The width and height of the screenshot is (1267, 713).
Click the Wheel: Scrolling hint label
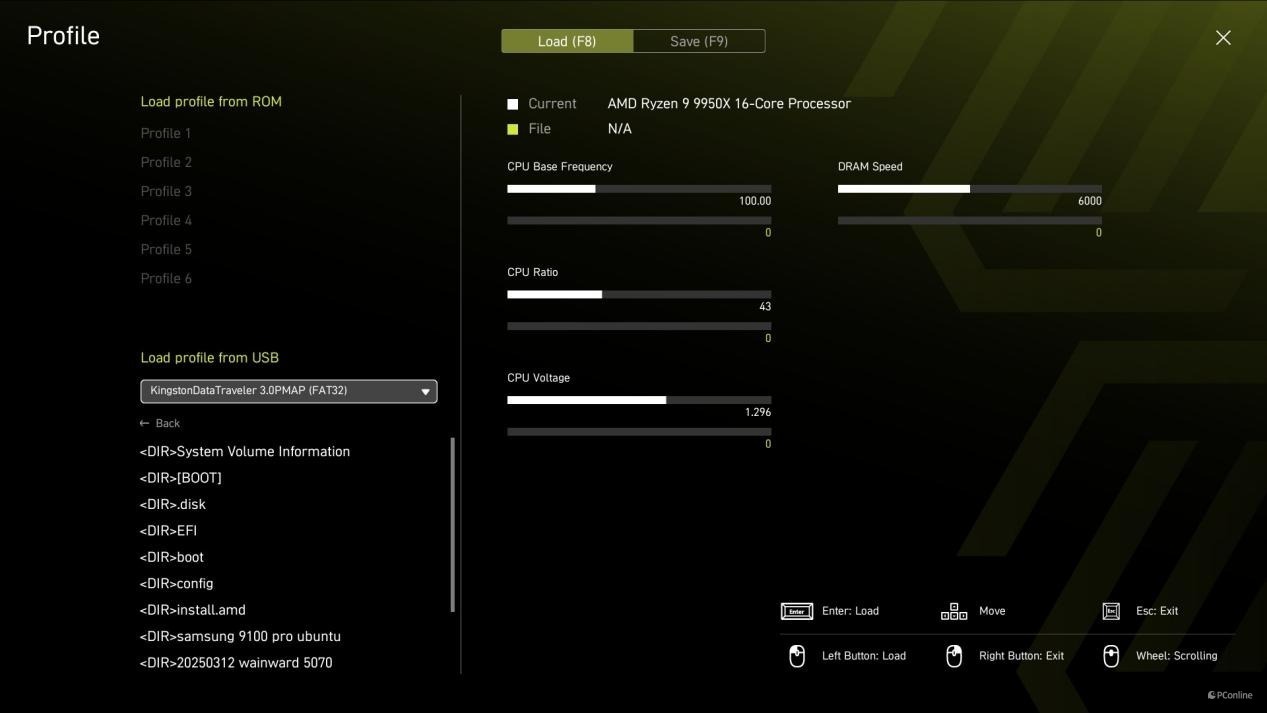click(x=1177, y=656)
